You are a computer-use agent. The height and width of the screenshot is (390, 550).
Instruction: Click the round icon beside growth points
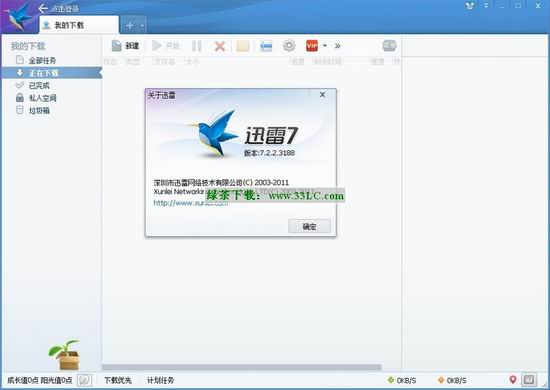(84, 380)
